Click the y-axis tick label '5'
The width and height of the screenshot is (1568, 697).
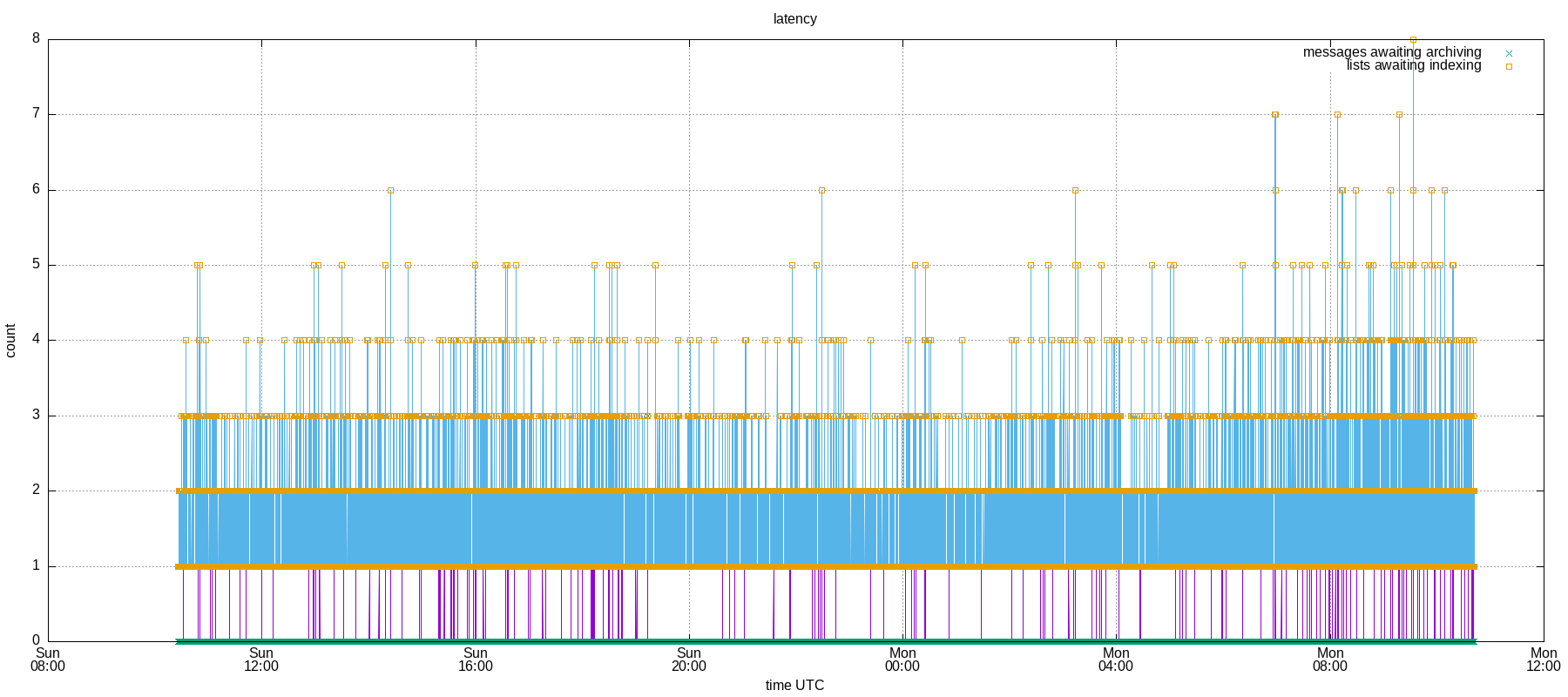pyautogui.click(x=36, y=265)
